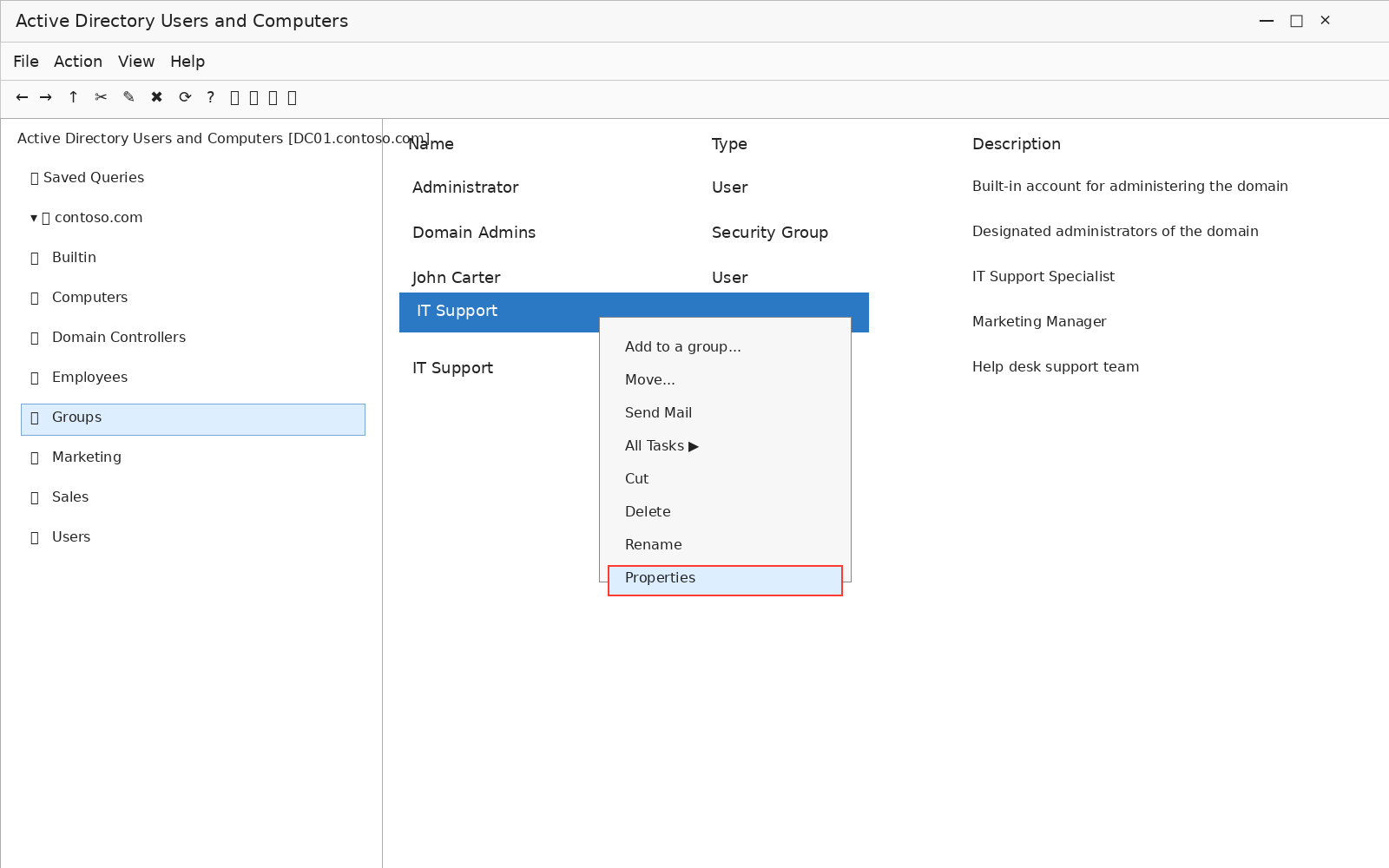Choose Rename from the context menu
This screenshot has height=868, width=1389.
point(653,545)
